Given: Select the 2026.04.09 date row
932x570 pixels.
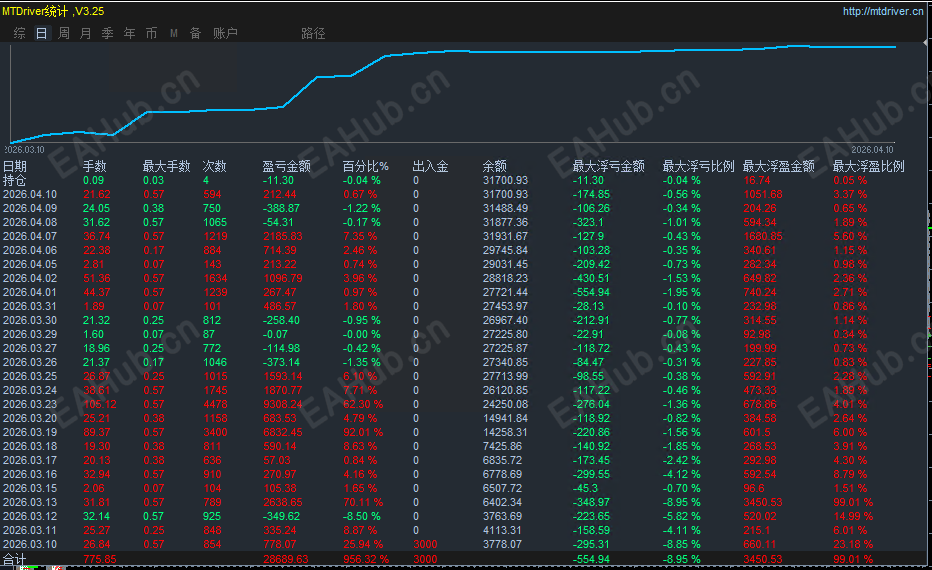Looking at the screenshot, I should (x=30, y=208).
